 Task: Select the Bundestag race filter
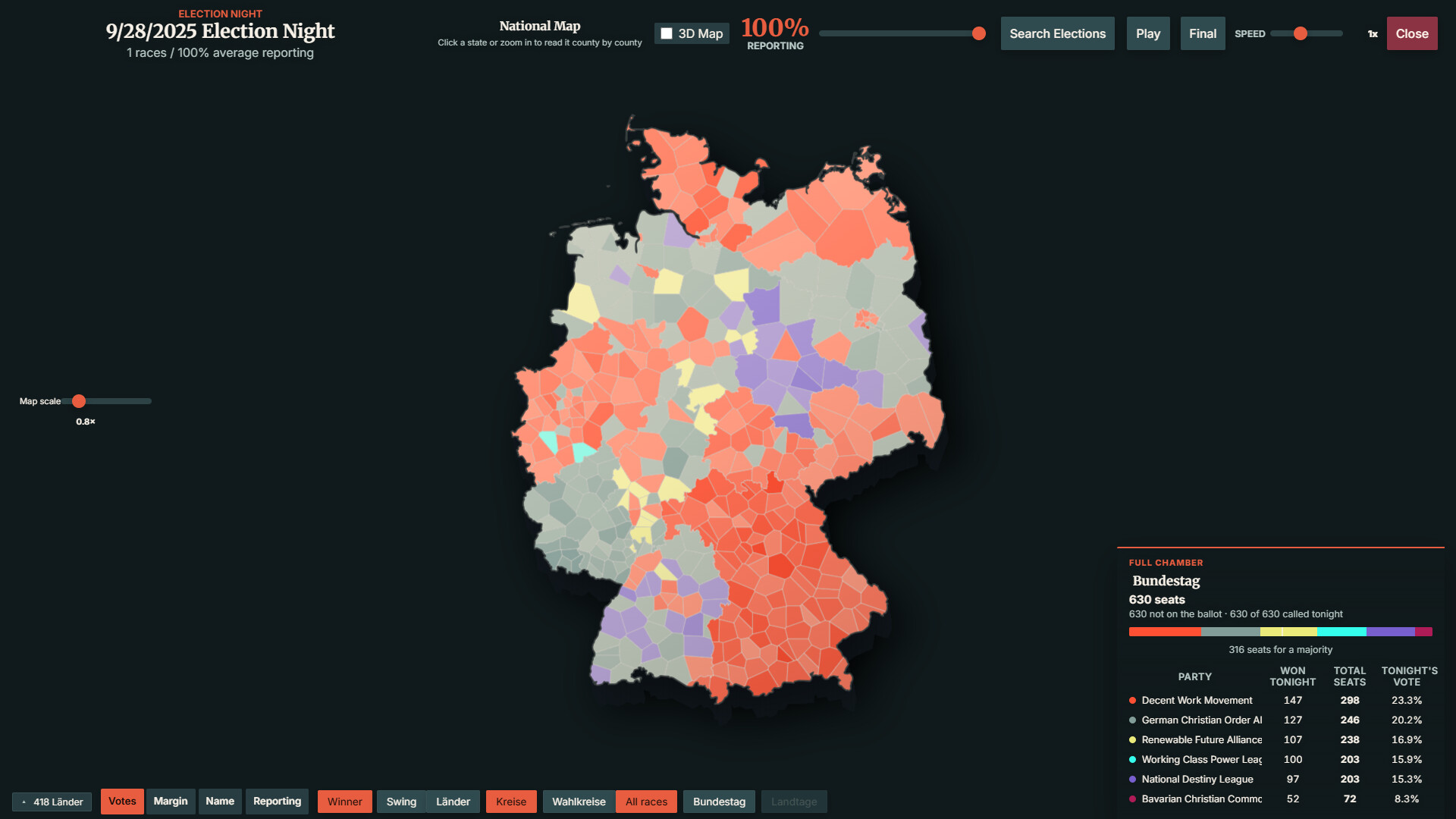[719, 802]
